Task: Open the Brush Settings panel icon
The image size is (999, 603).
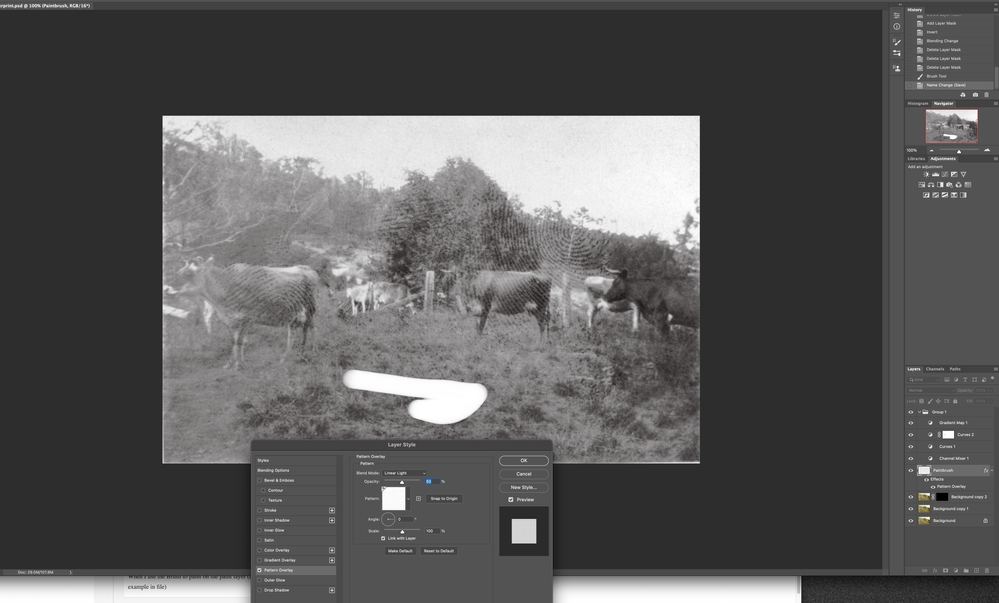Action: (897, 42)
